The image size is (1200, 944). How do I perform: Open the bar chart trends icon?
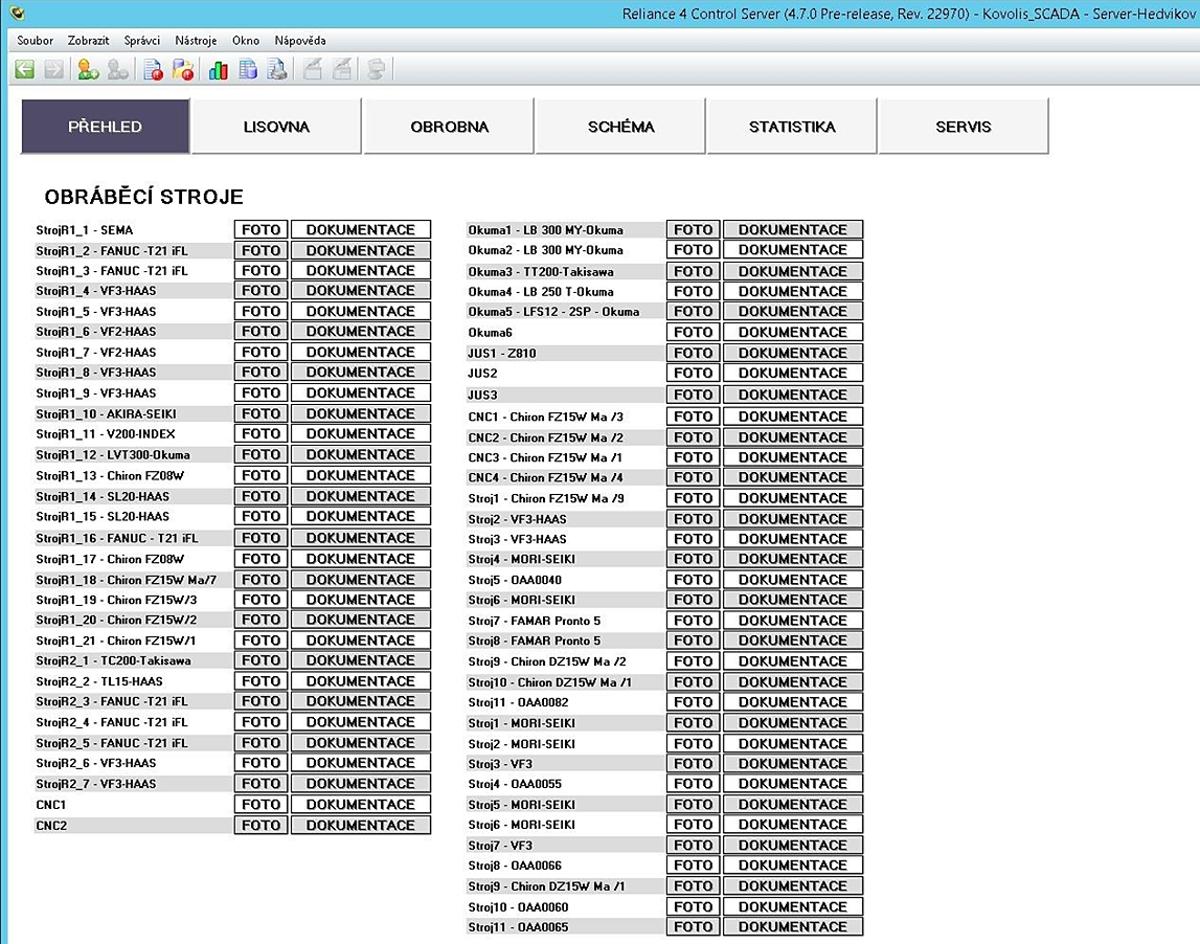[x=217, y=70]
